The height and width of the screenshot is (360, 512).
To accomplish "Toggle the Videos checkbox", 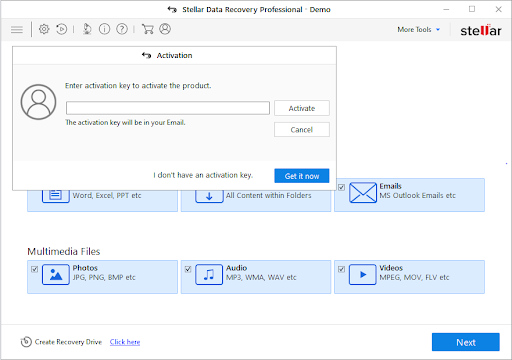I will pos(341,269).
